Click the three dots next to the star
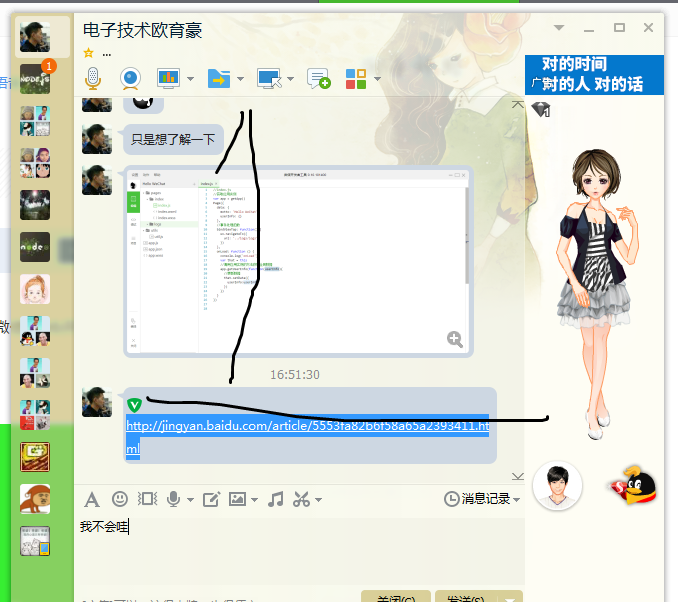This screenshot has height=602, width=678. pyautogui.click(x=107, y=55)
